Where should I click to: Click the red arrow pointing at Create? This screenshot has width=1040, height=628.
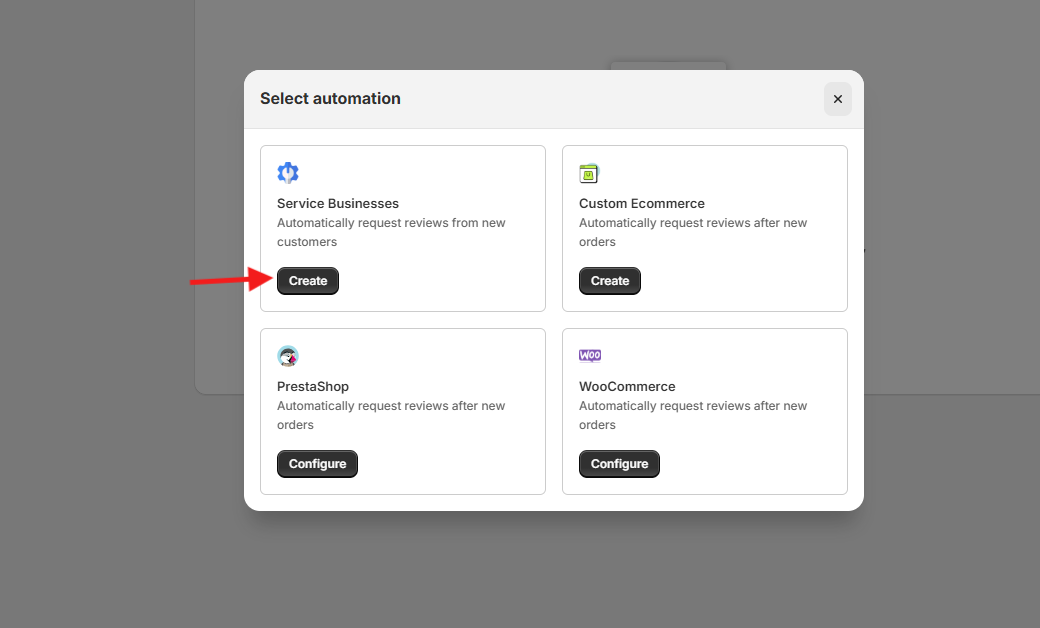[x=225, y=281]
